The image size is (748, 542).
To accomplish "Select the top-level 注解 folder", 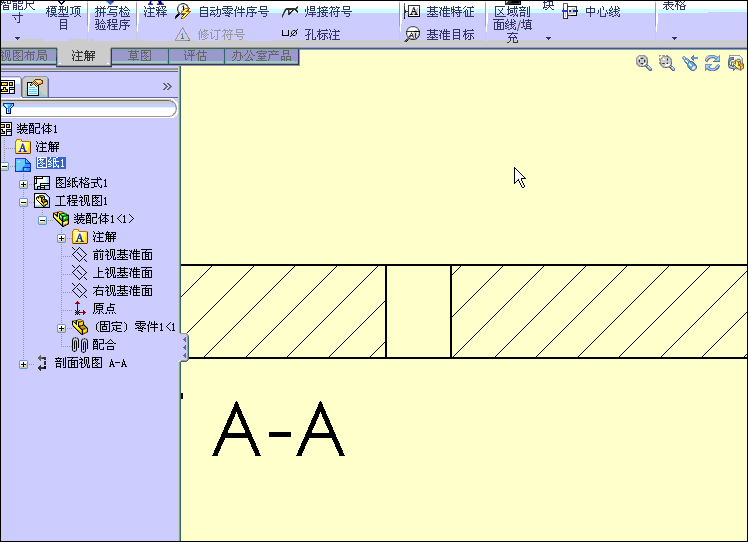I will point(47,147).
